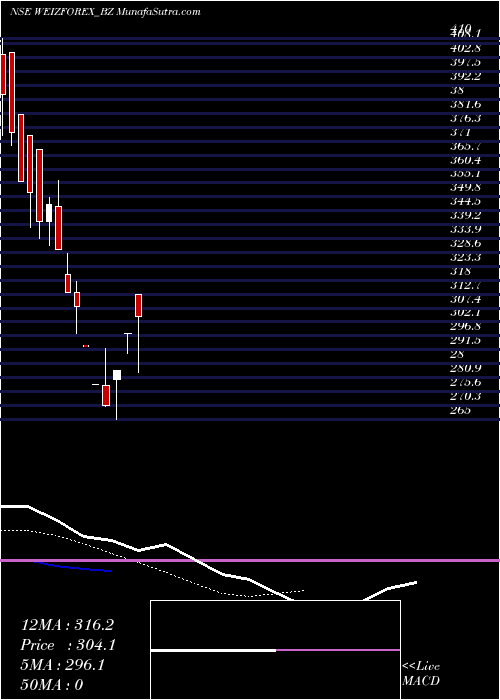Screen dimensions: 500x700
Task: Click the magenta horizontal line across the indicator panel
Action: pyautogui.click(x=250, y=560)
